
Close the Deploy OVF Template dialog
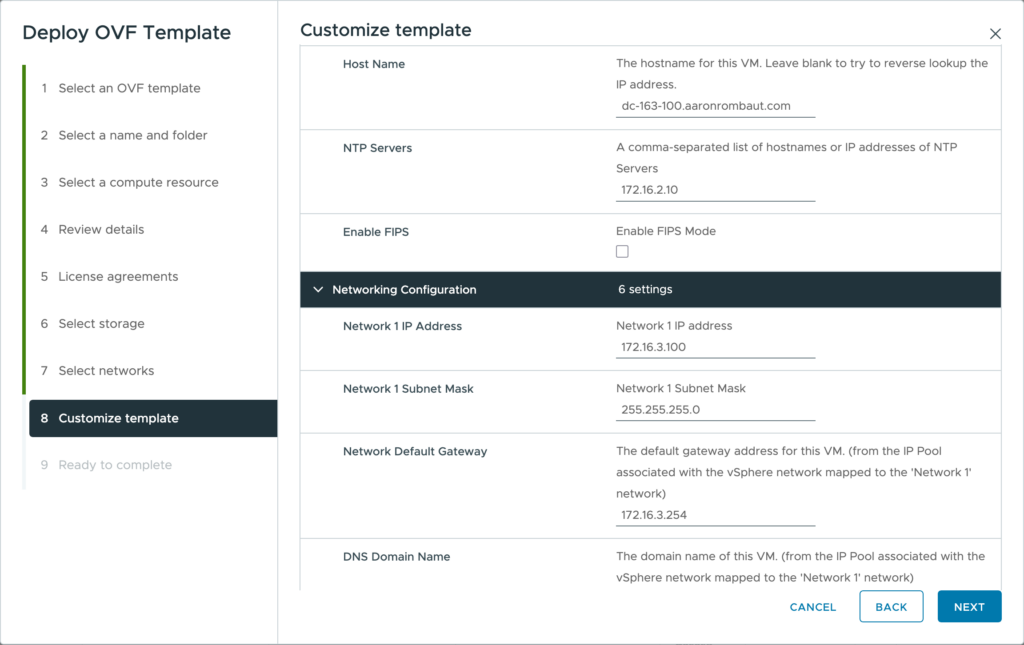click(995, 34)
